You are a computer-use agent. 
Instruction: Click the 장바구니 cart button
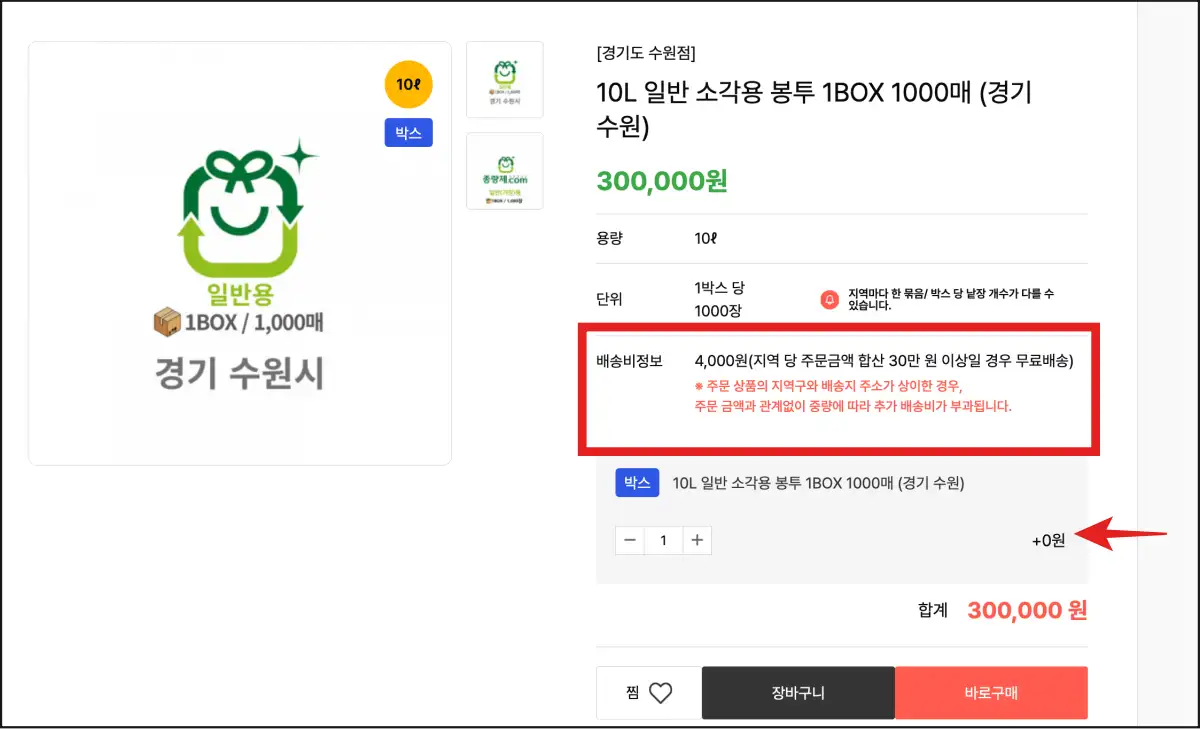tap(797, 692)
